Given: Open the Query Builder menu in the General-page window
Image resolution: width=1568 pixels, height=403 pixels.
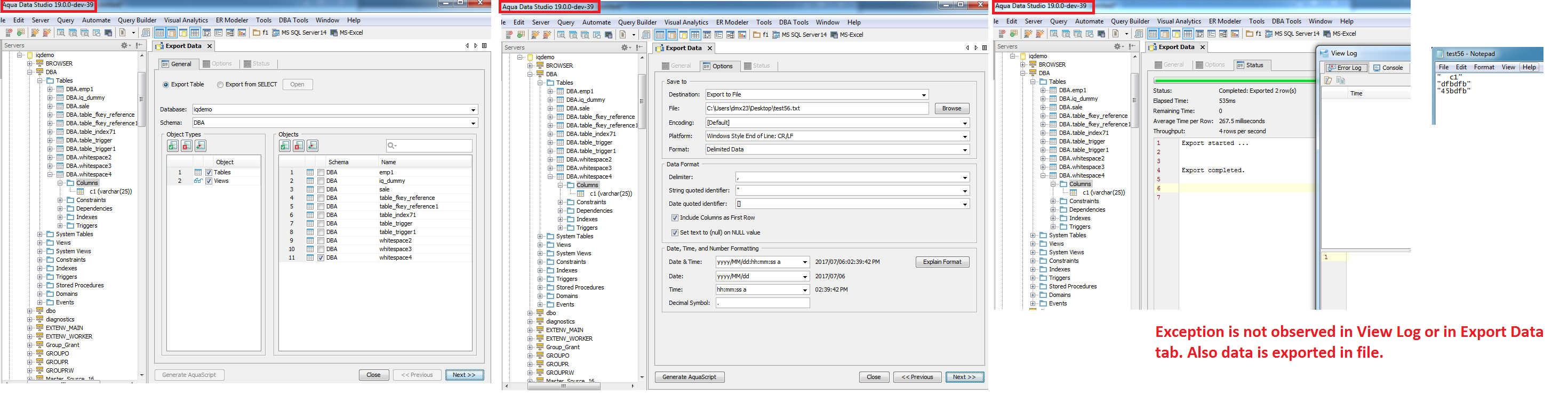Looking at the screenshot, I should [137, 20].
